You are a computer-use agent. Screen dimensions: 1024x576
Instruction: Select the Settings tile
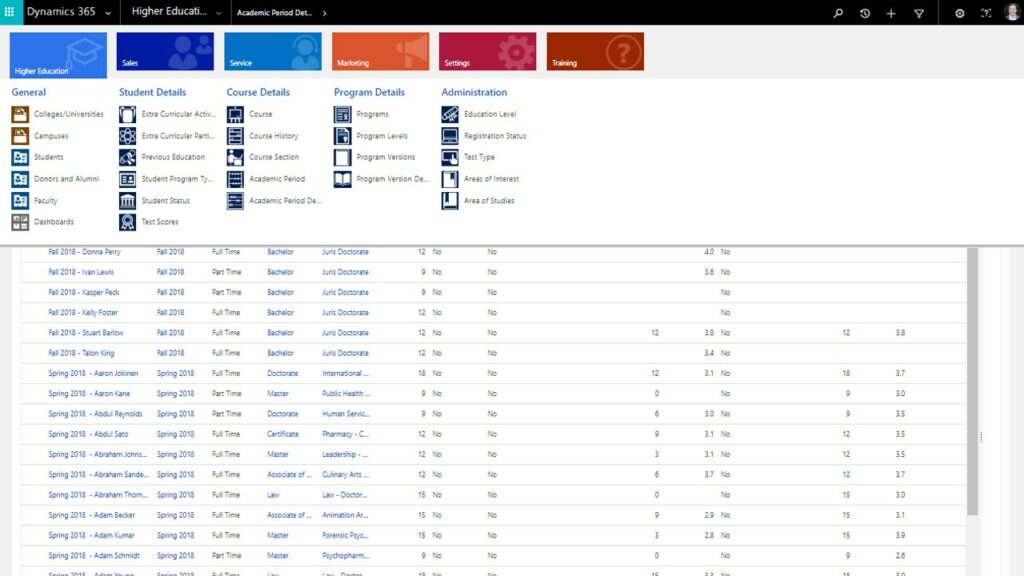click(488, 51)
